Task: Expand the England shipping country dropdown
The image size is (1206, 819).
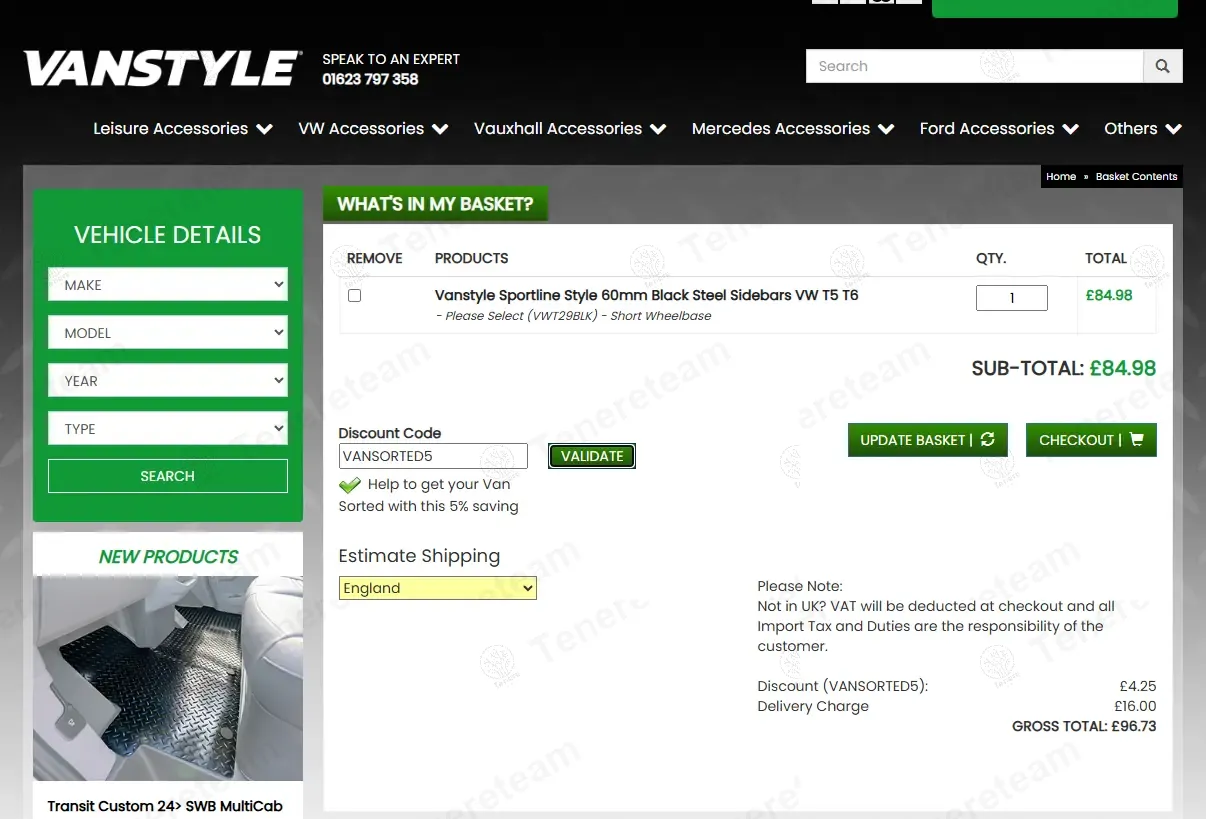Action: tap(437, 588)
